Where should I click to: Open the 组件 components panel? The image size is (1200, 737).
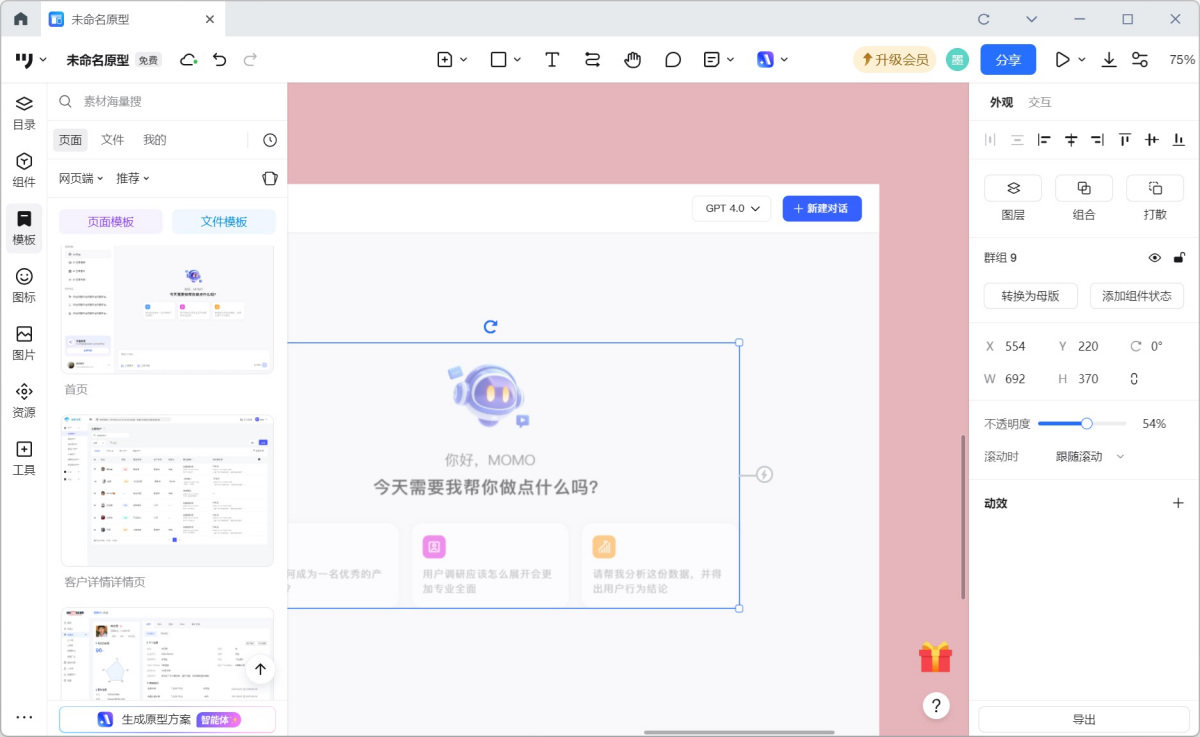tap(24, 170)
